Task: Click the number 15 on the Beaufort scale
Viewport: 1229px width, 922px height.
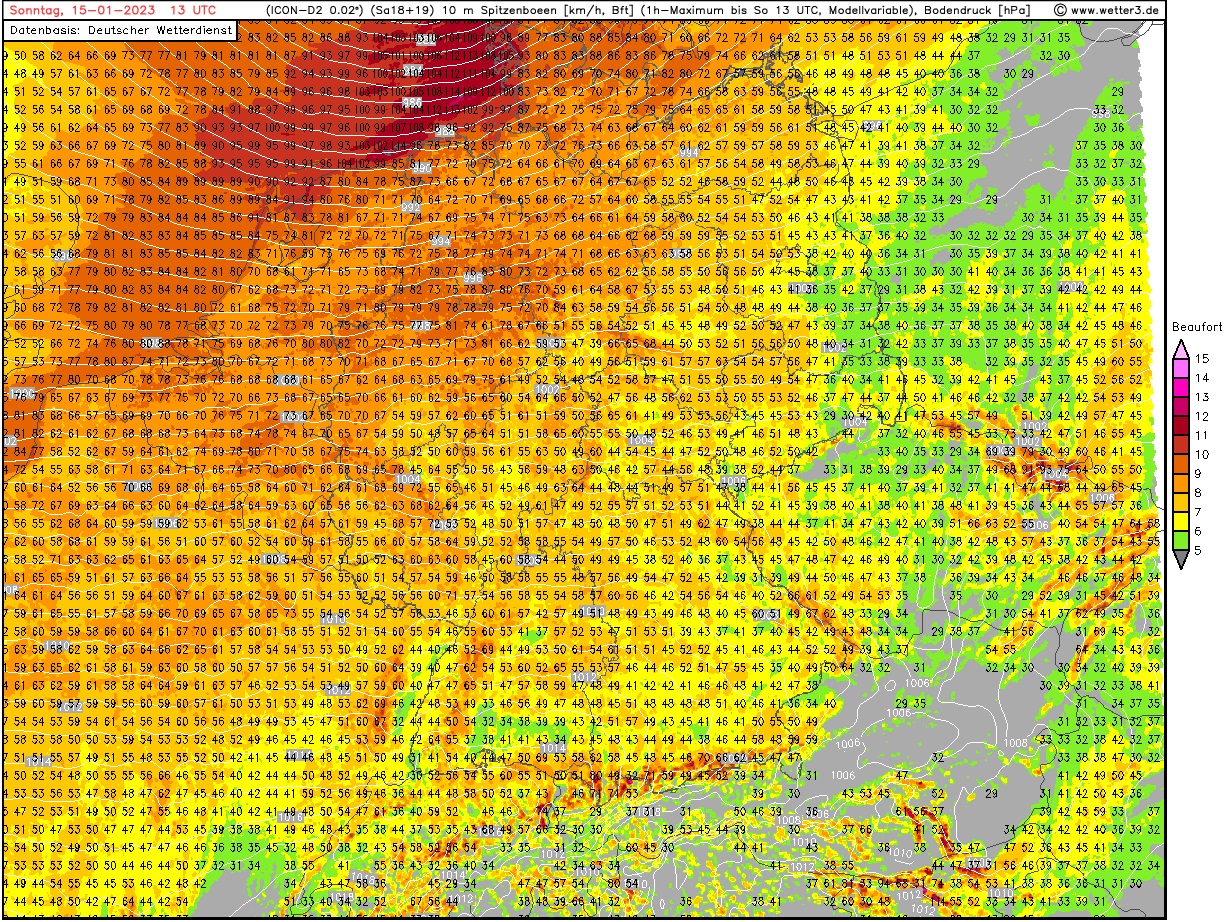Action: (x=1203, y=358)
